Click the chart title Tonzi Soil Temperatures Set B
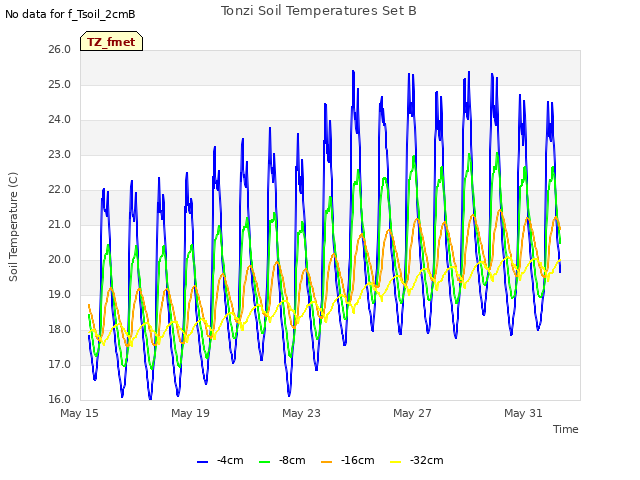Image resolution: width=640 pixels, height=480 pixels. 319,11
